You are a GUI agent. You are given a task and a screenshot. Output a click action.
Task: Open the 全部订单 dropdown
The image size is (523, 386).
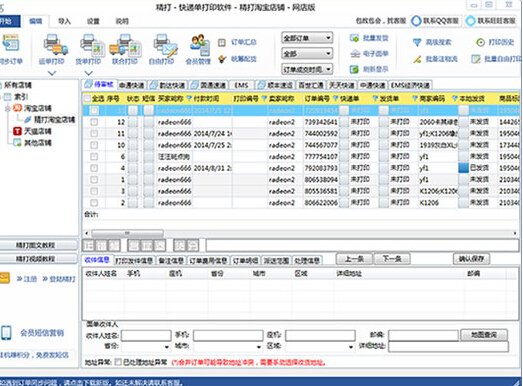(307, 38)
